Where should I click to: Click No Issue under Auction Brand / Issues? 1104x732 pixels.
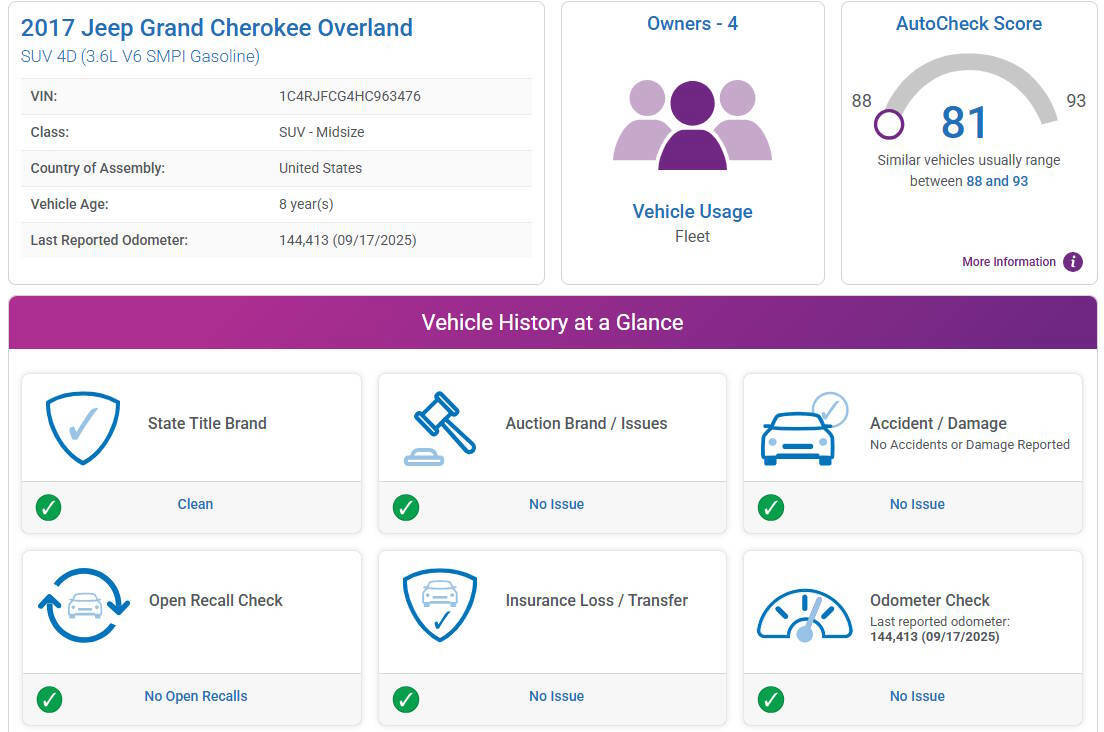(x=556, y=504)
